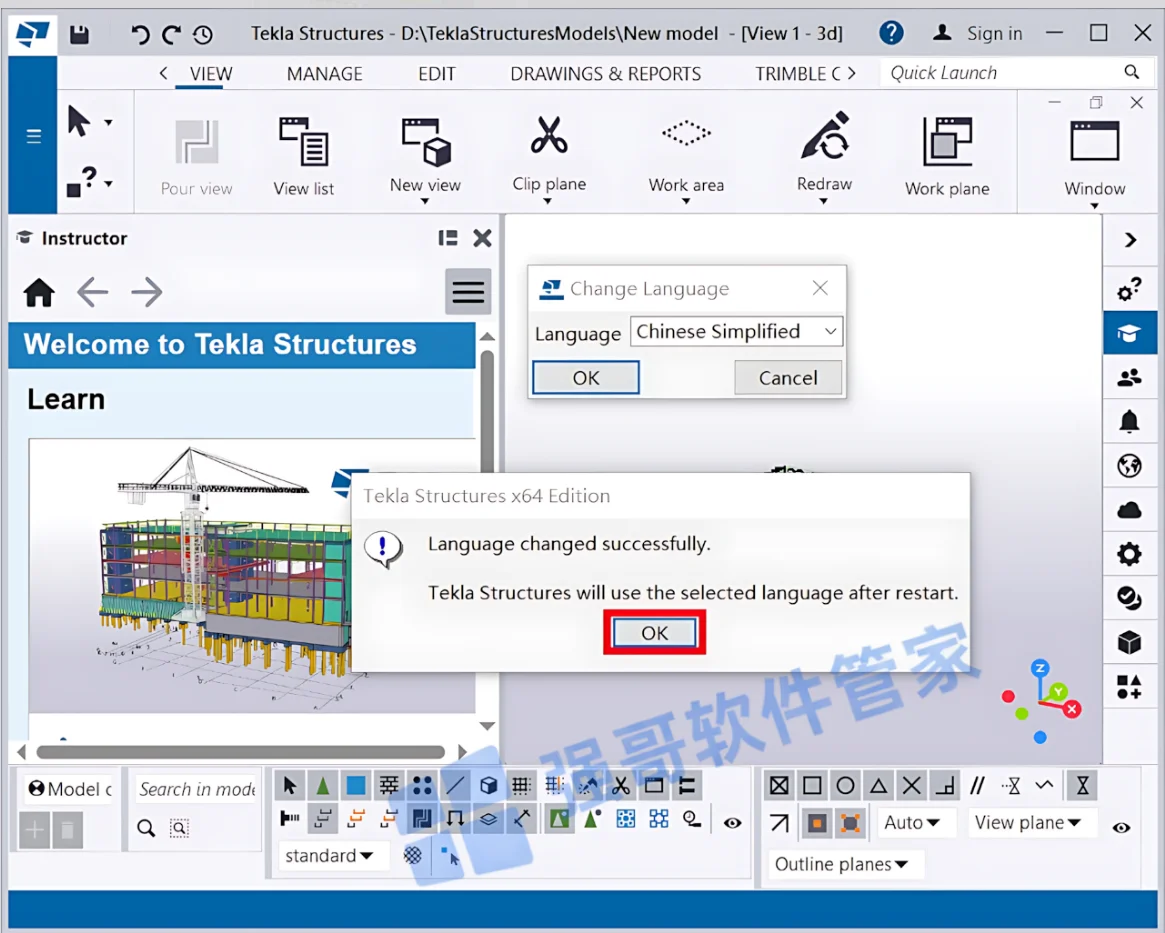Click the Instructor horizontal scrollbar
This screenshot has width=1165, height=933.
click(x=241, y=752)
